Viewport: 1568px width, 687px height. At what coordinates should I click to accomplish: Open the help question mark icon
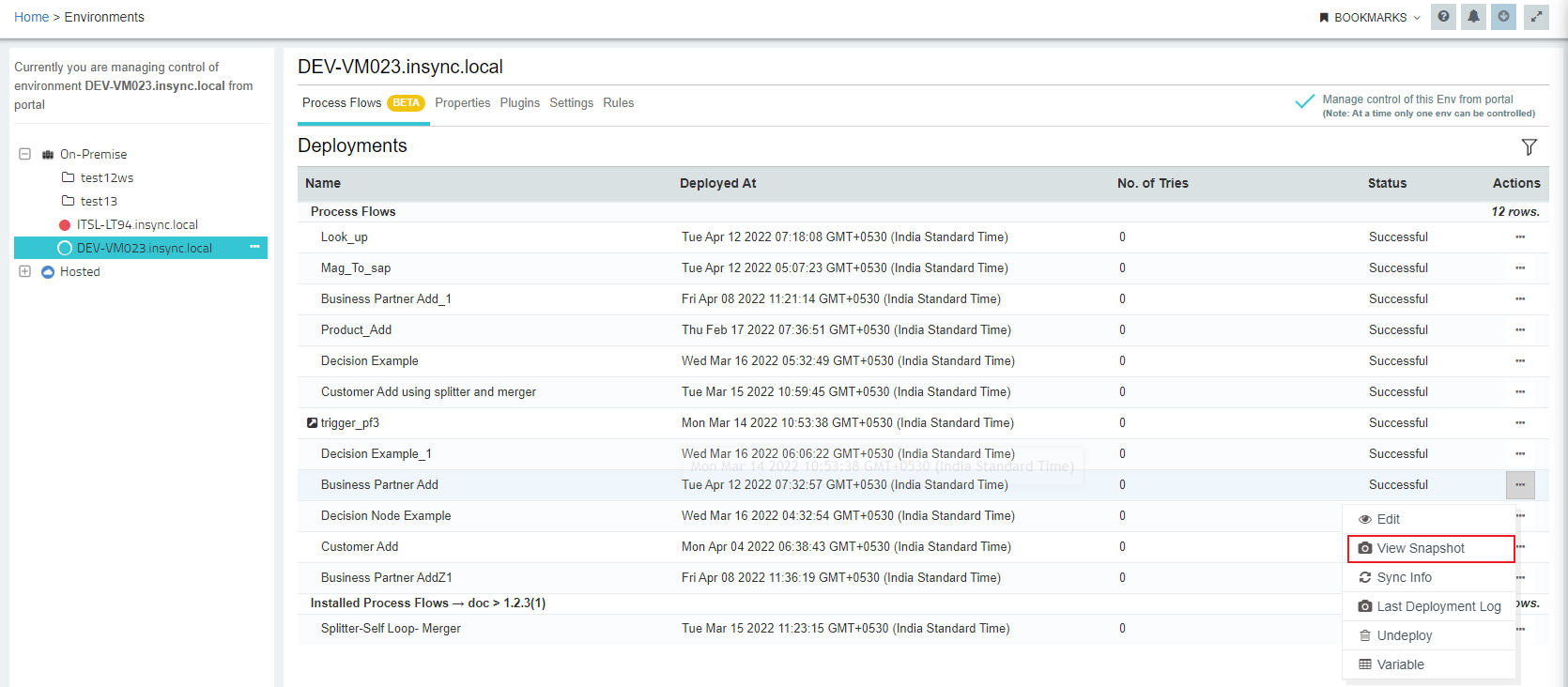[1443, 17]
